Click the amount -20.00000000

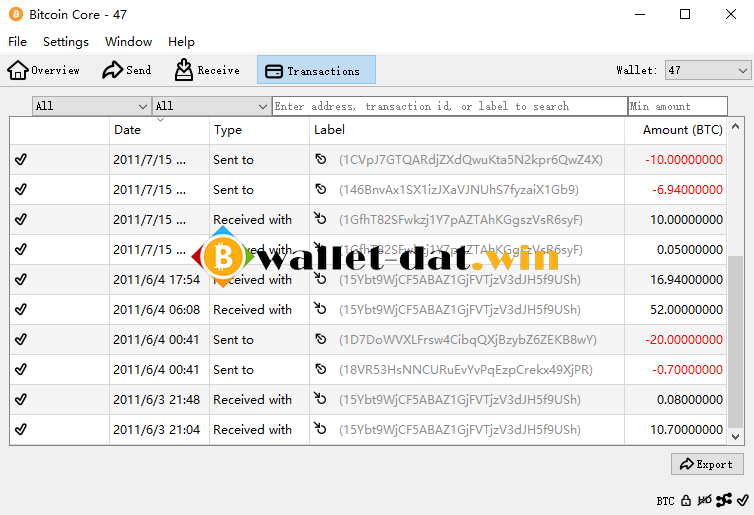(684, 339)
